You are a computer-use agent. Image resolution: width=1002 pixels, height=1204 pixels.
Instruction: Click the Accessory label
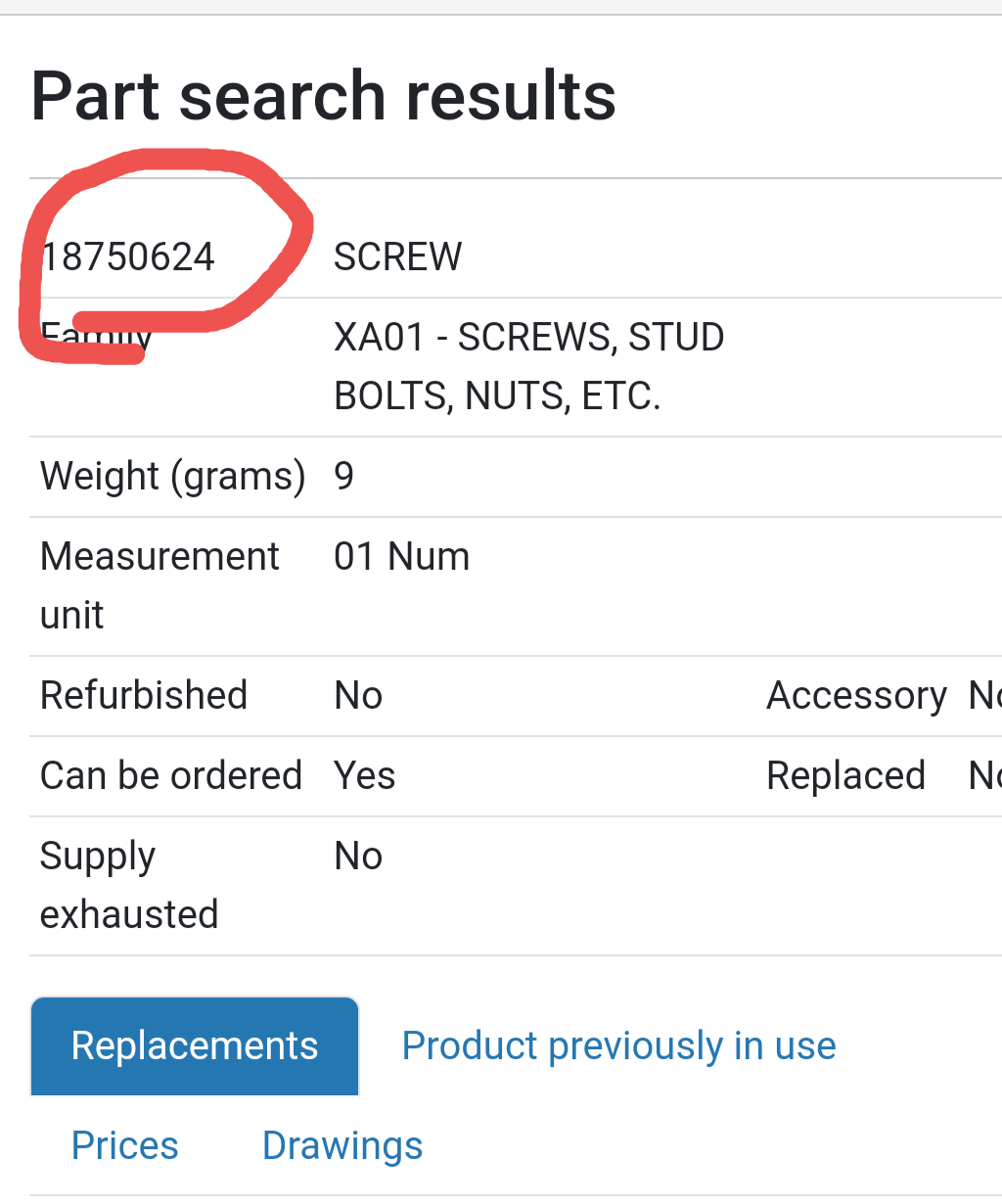point(856,696)
